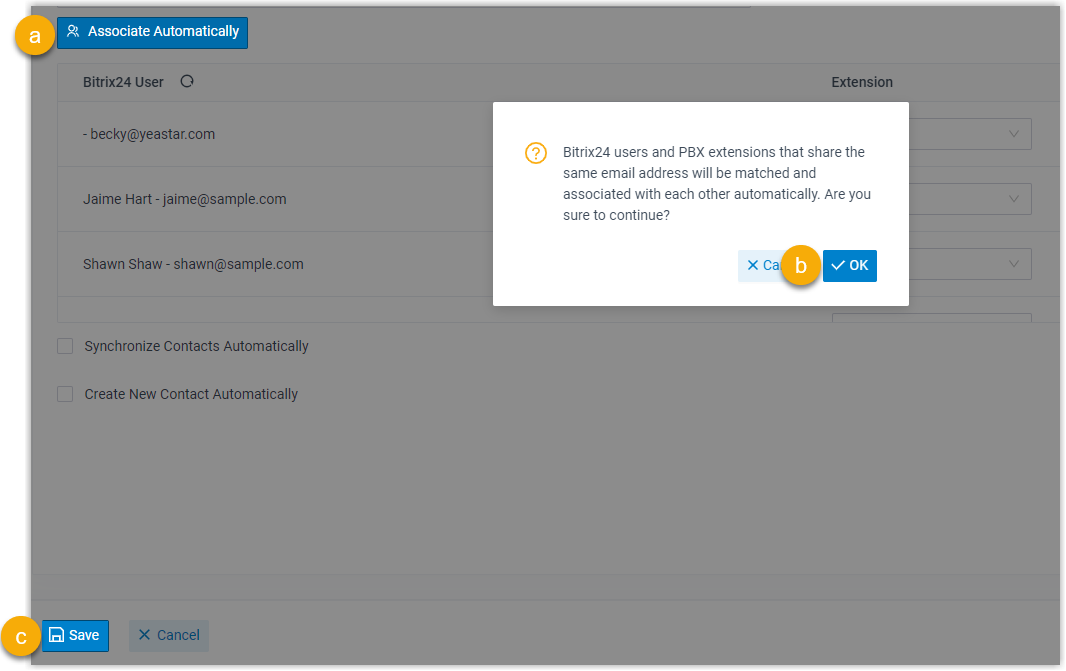The width and height of the screenshot is (1066, 671).
Task: Save the integration settings
Action: tap(75, 636)
